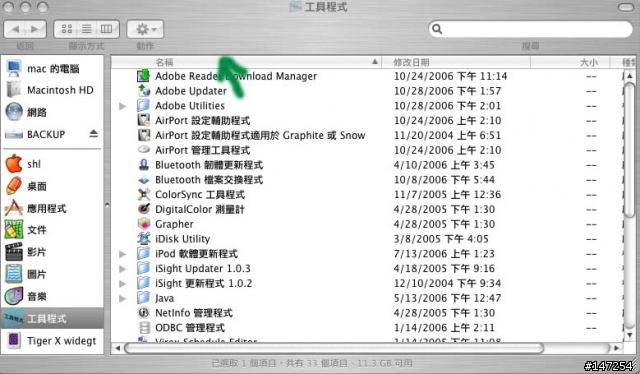
Task: Select ColorSync 工具程式 icon
Action: [143, 194]
